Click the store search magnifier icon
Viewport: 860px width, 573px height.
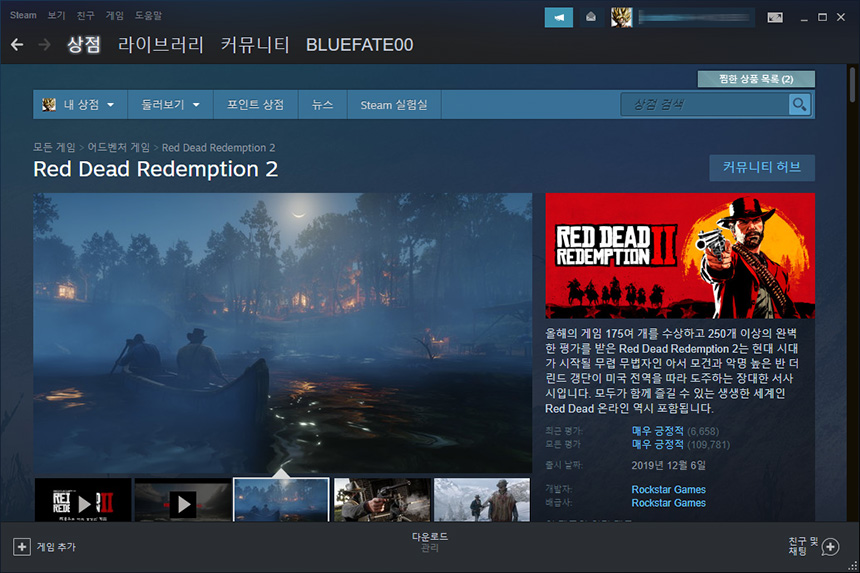[x=799, y=104]
